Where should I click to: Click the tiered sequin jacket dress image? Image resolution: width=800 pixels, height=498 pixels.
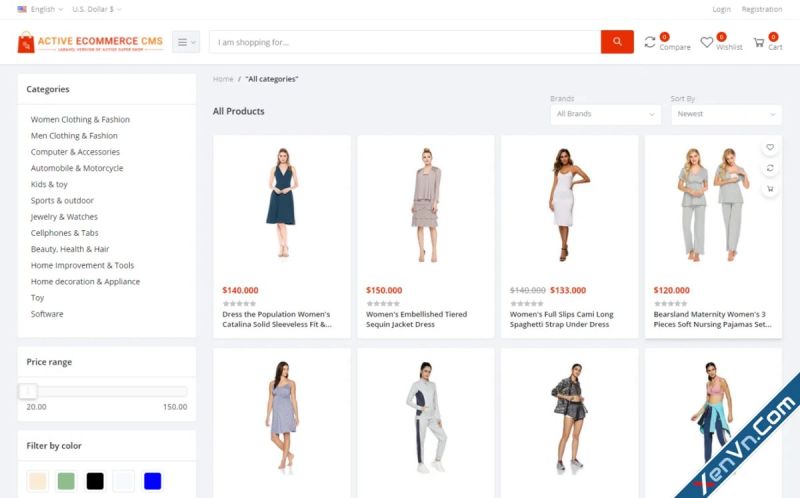427,205
